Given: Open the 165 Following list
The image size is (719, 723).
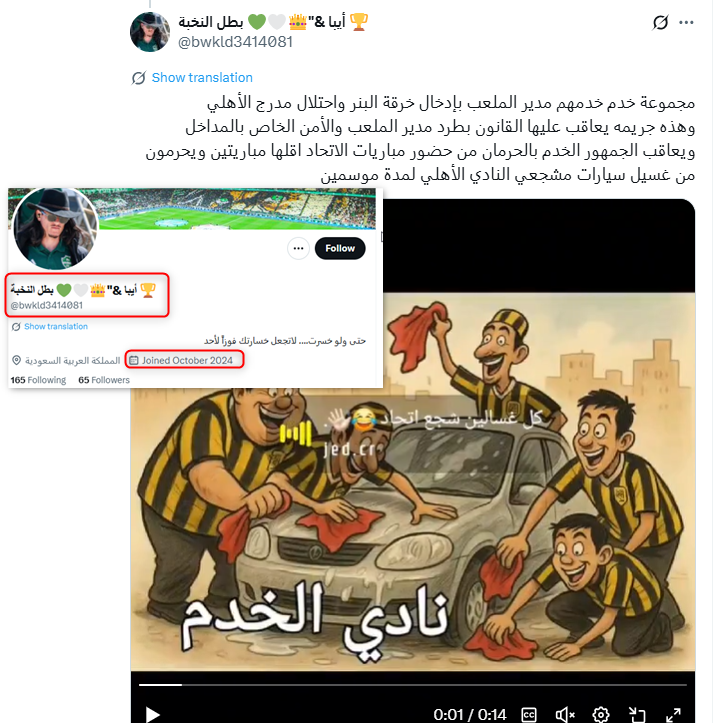Looking at the screenshot, I should (x=38, y=380).
